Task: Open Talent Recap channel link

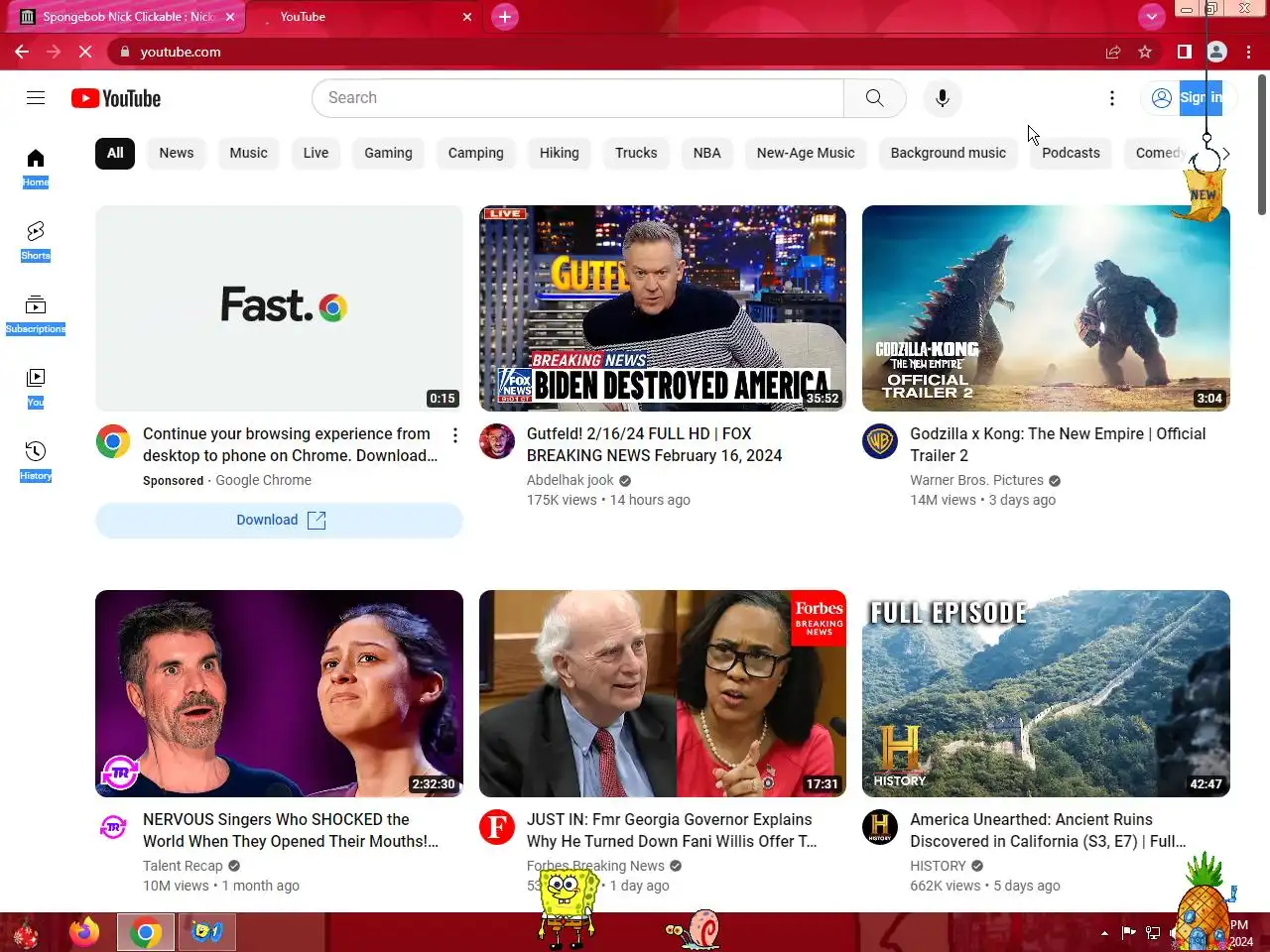Action: [x=183, y=866]
